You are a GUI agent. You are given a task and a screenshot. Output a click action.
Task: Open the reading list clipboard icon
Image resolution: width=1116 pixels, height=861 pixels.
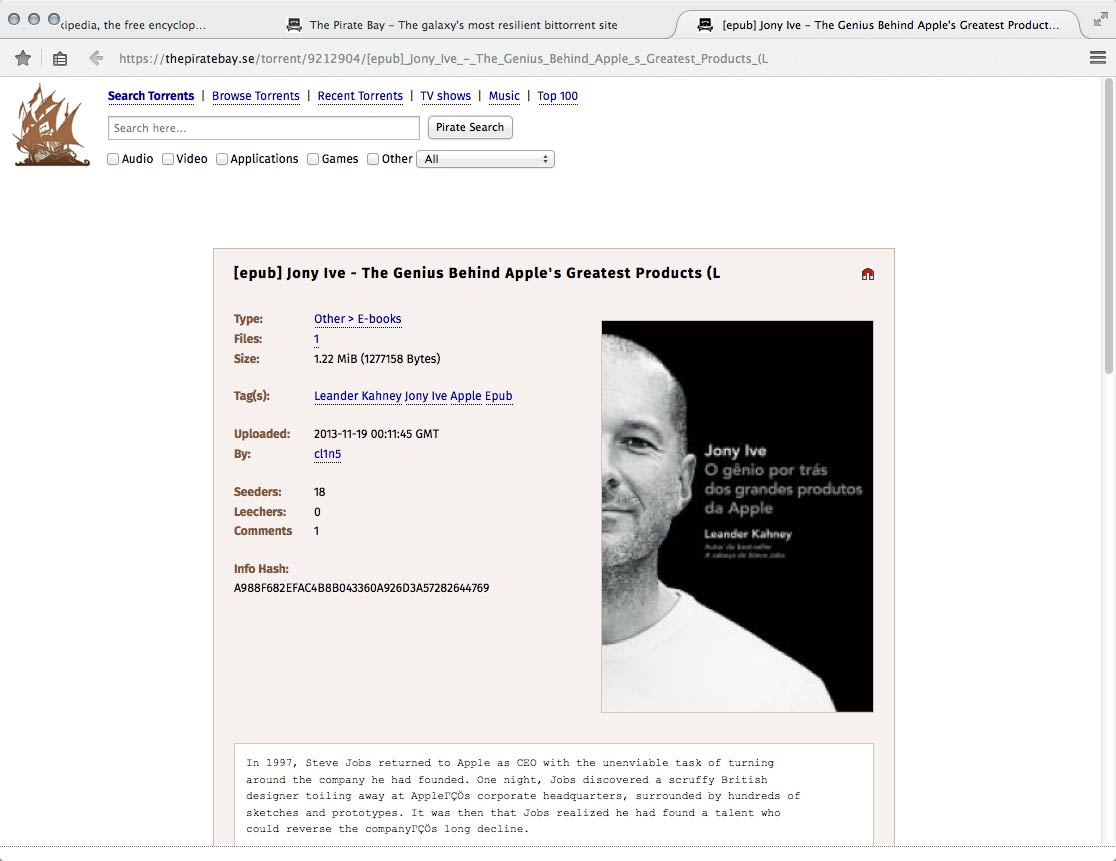pos(60,58)
